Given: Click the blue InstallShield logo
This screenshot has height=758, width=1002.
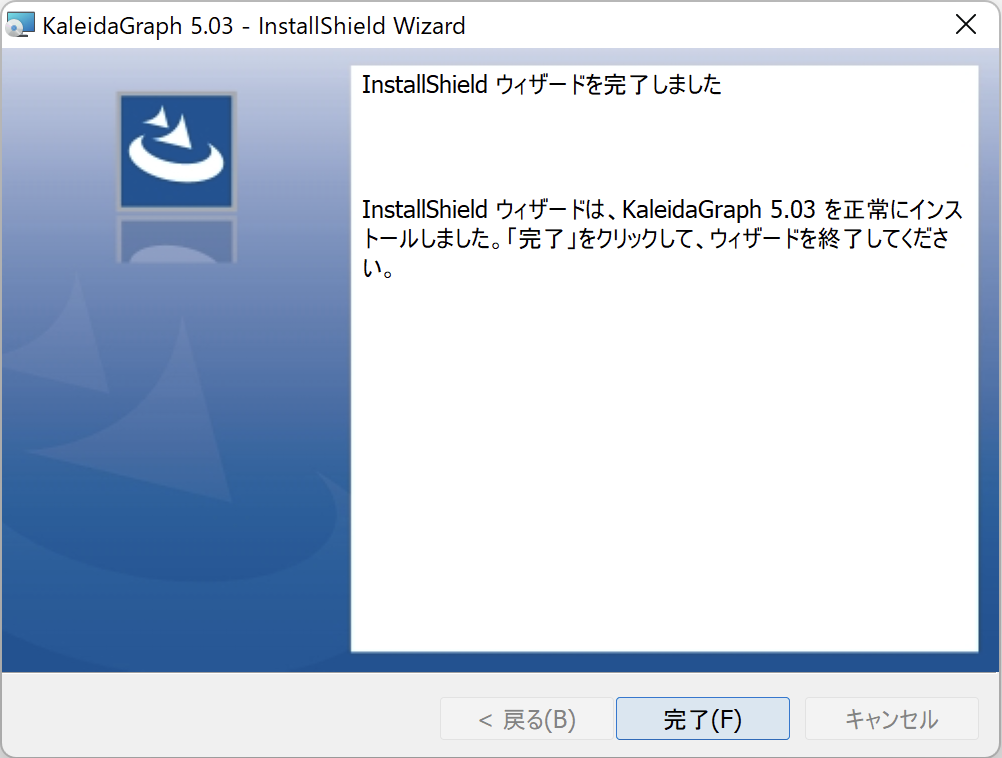Looking at the screenshot, I should (x=176, y=150).
